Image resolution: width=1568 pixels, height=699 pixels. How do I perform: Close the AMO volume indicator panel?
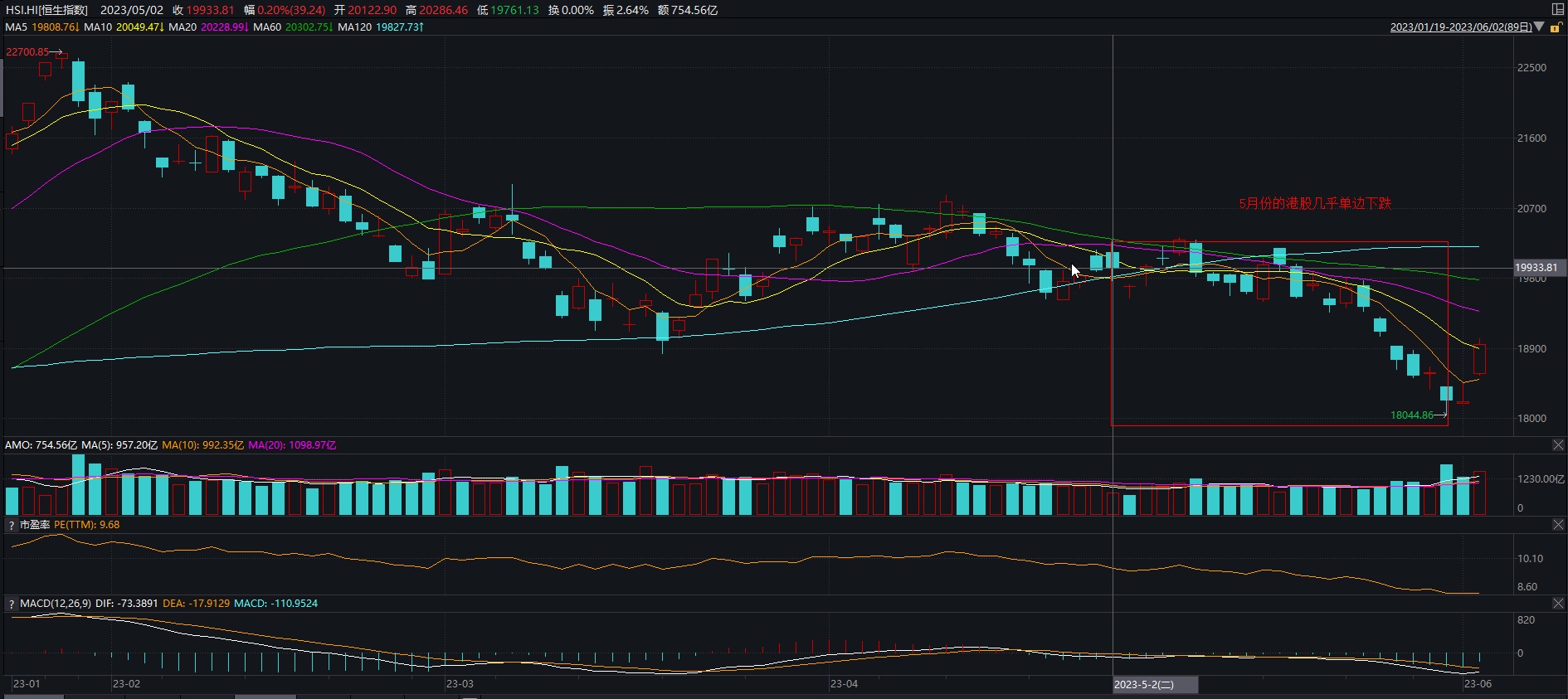pos(1558,445)
